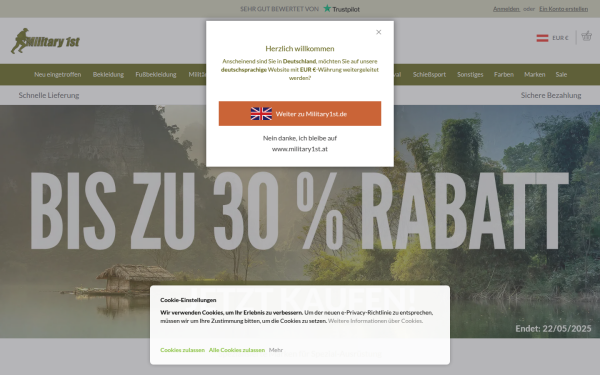Open the Farben menu

504,75
